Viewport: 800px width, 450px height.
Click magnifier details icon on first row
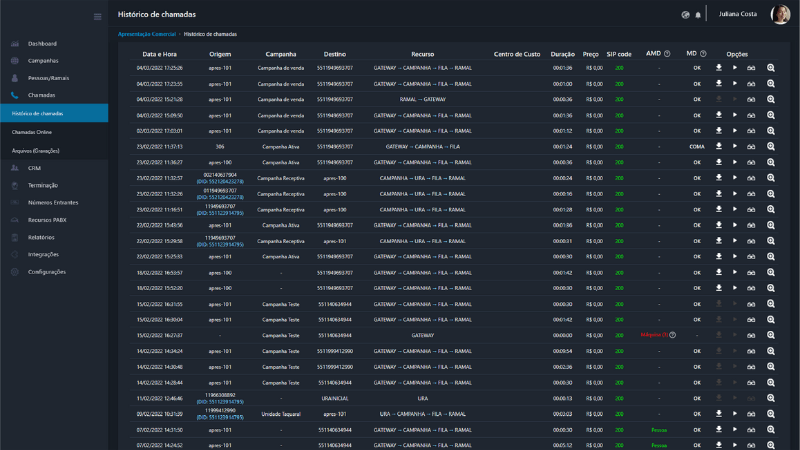771,68
